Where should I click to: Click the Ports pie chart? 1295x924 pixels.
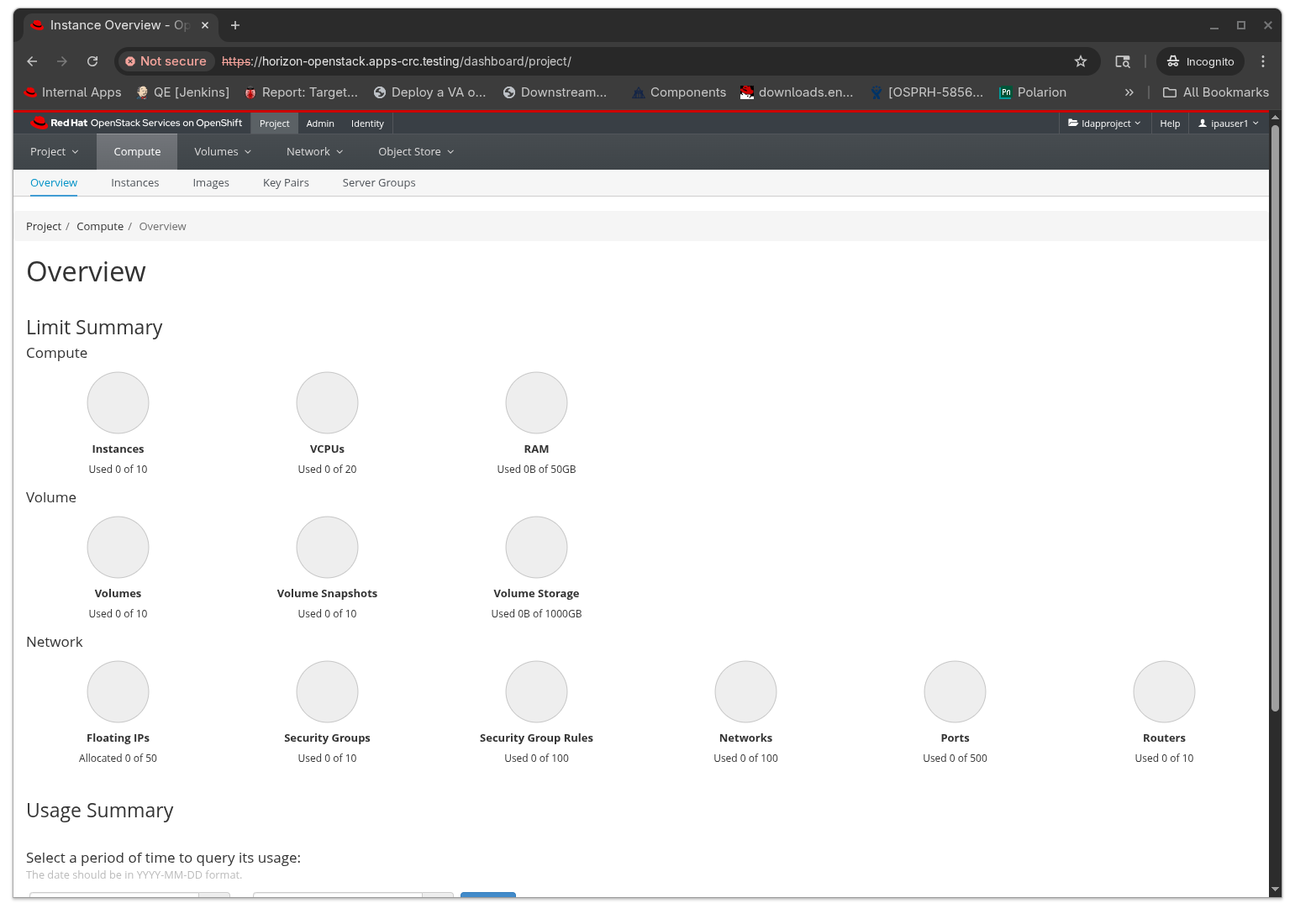coord(955,692)
